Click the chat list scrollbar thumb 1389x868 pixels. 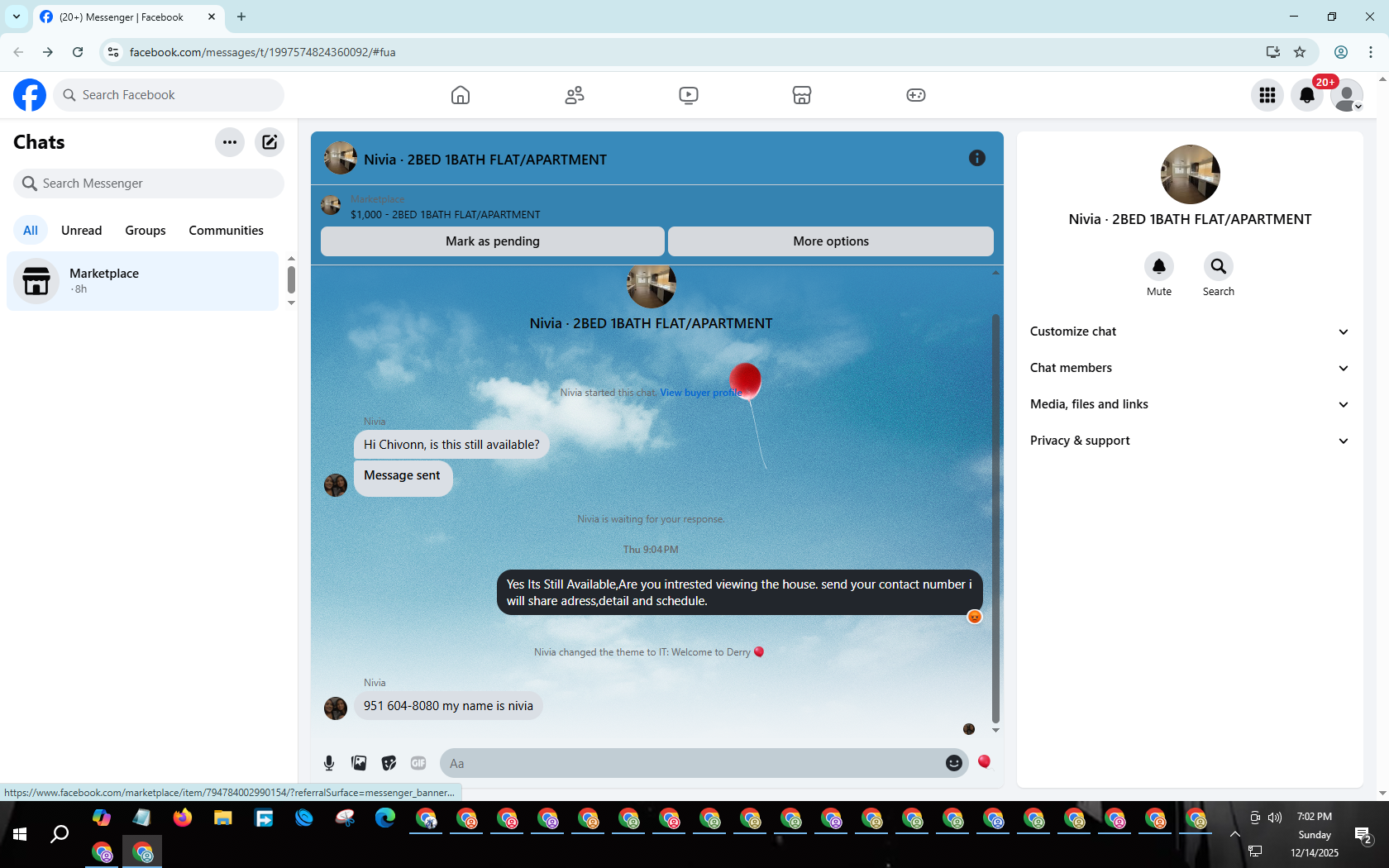(x=291, y=279)
